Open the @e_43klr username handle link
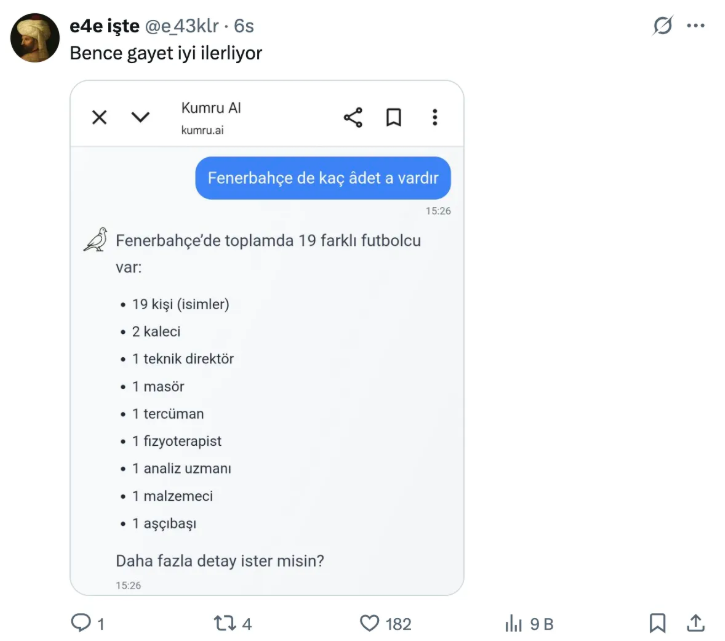The height and width of the screenshot is (641, 725). point(186,26)
